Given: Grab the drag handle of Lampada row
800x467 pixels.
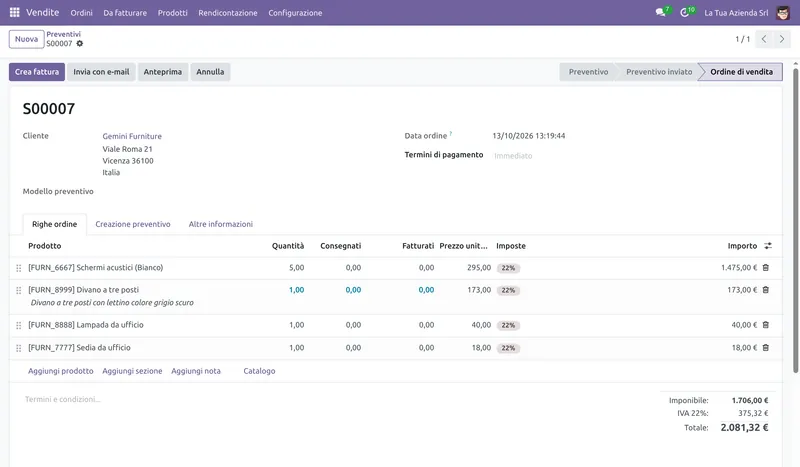Looking at the screenshot, I should point(19,325).
